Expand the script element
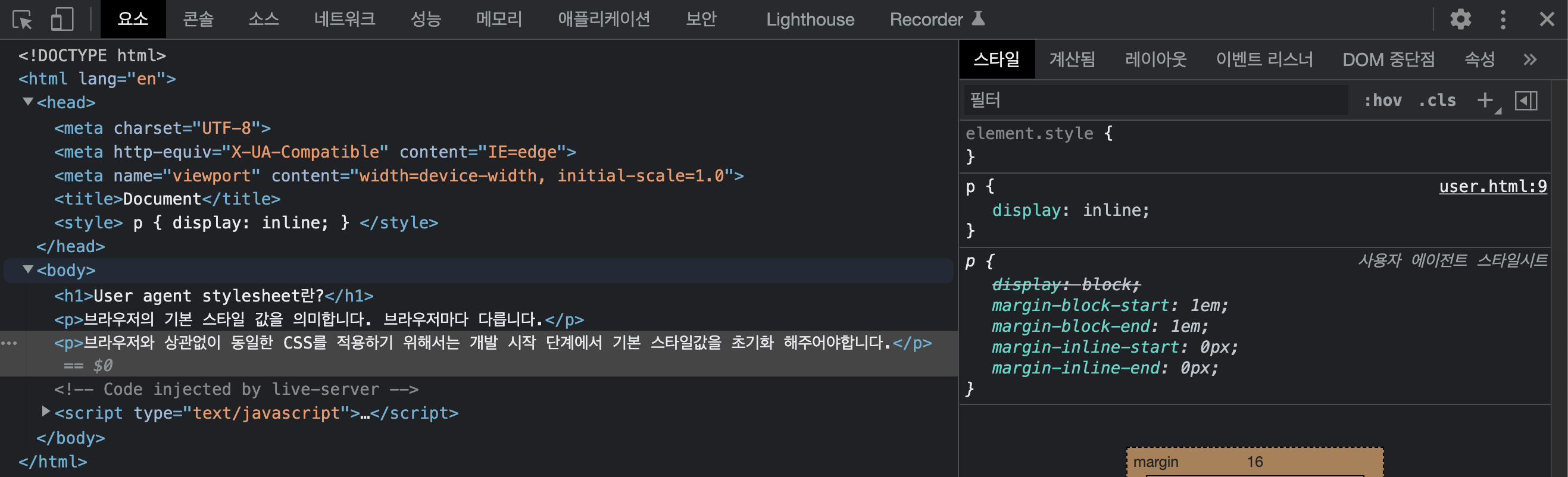 46,412
